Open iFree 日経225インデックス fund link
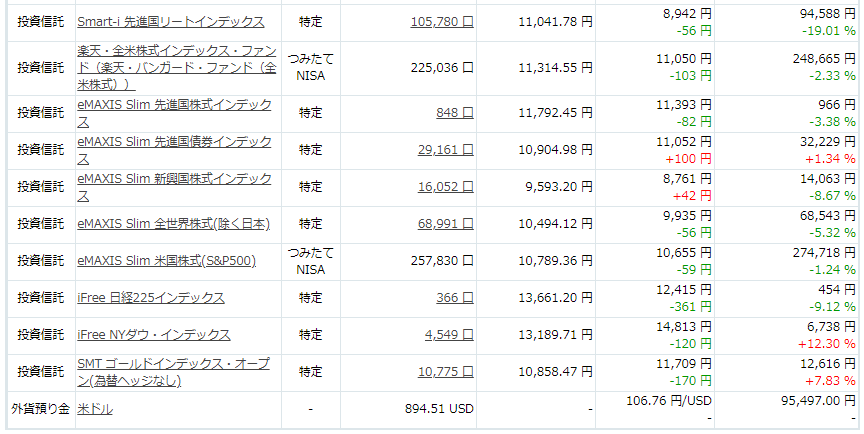 [151, 298]
